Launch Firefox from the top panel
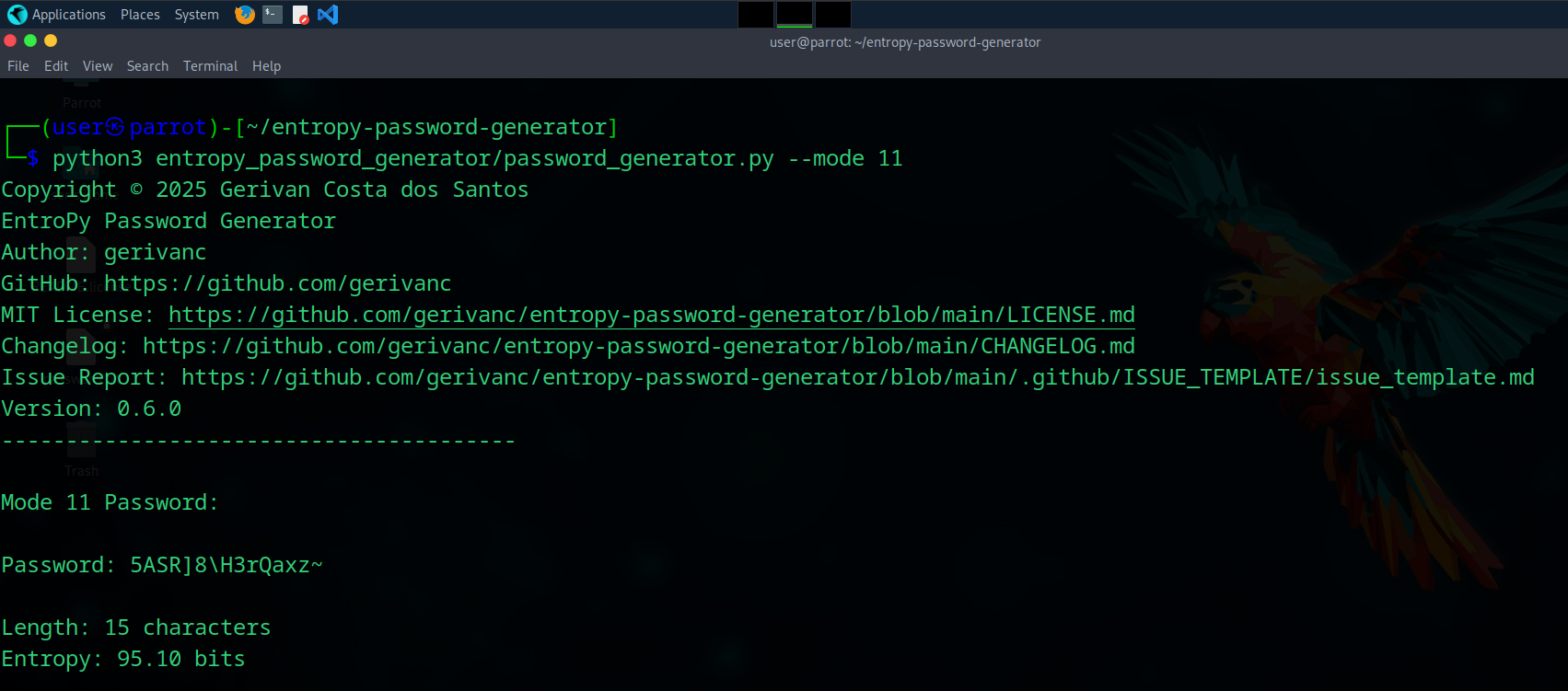The image size is (1568, 691). (244, 15)
